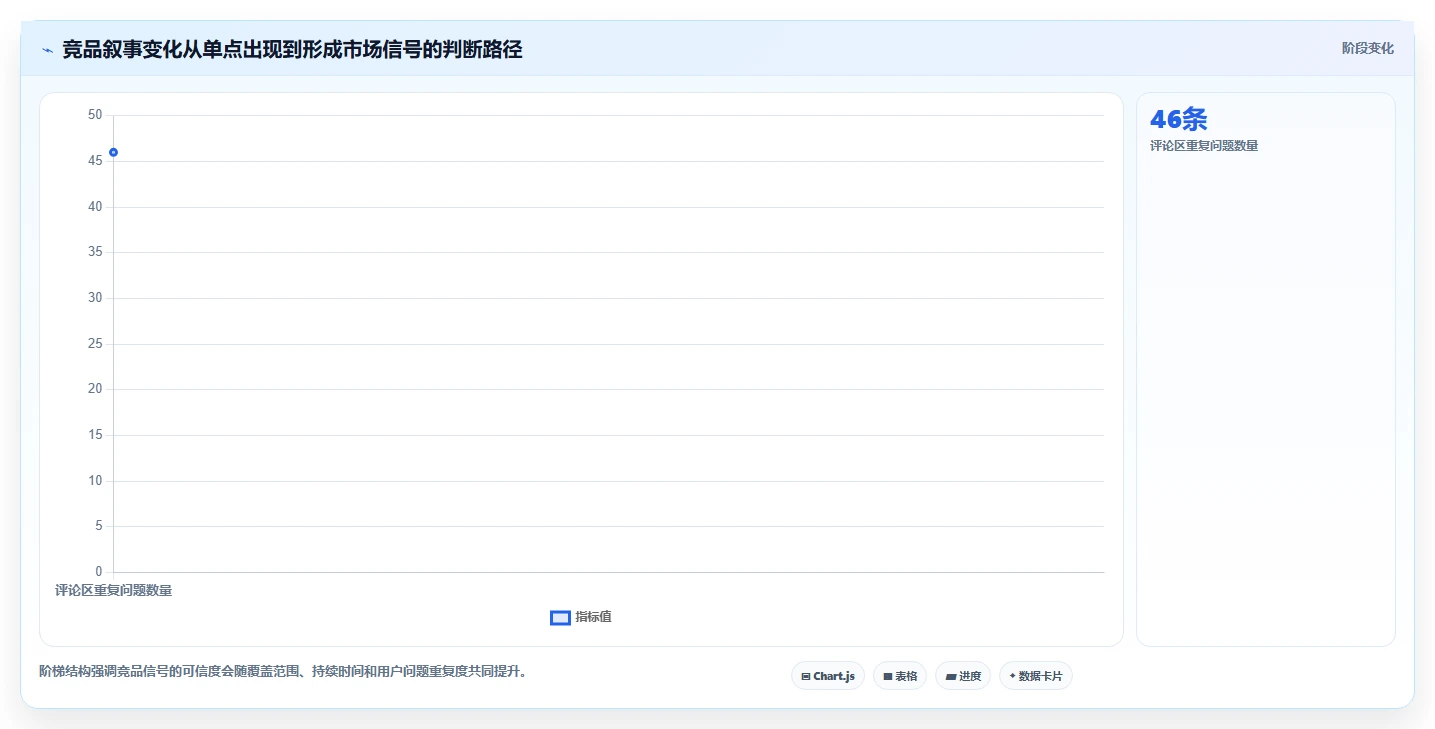
Task: Click the Chart.js tag pill
Action: [828, 676]
